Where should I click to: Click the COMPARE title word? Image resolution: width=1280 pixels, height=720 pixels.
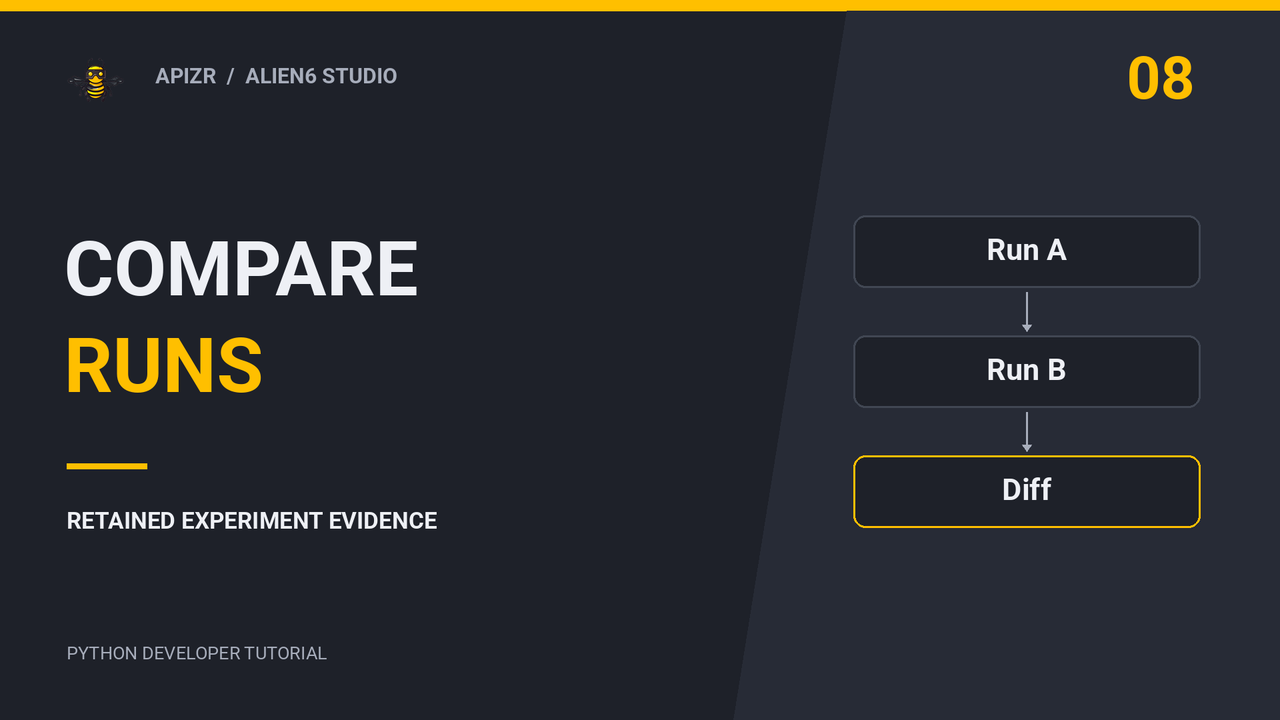click(x=242, y=270)
